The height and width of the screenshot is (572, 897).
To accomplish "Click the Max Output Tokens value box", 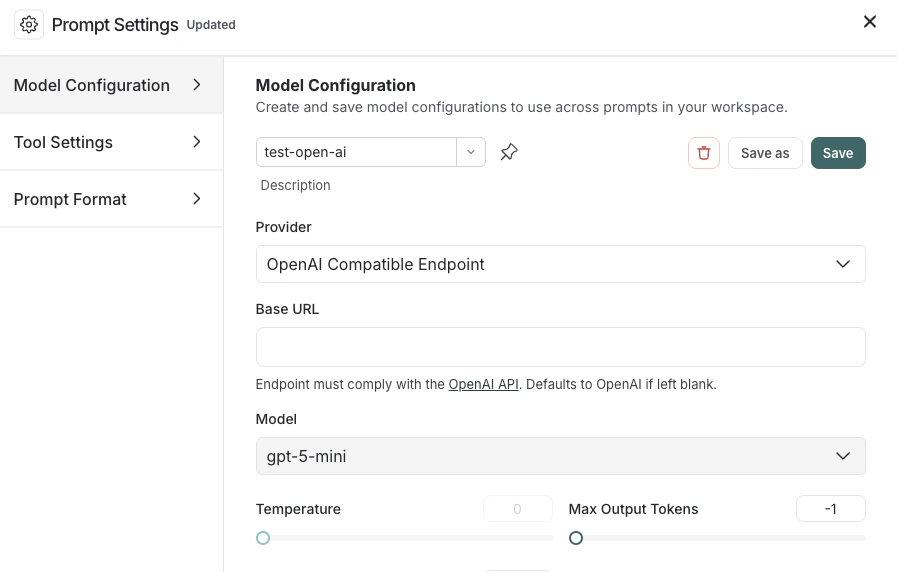I will coord(830,509).
